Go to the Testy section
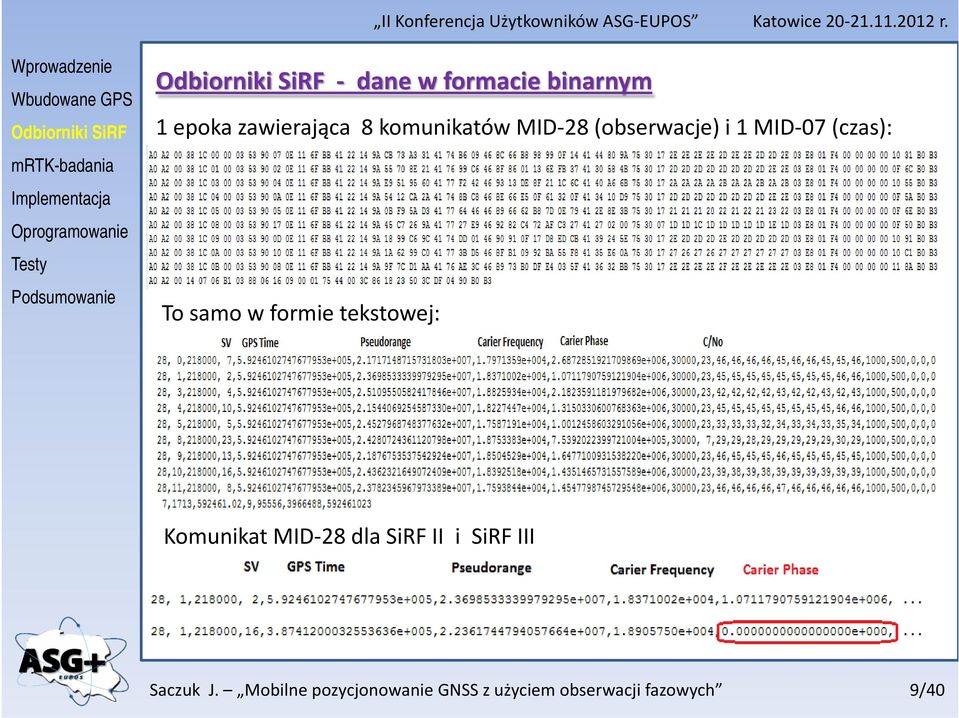Screen dimensions: 959x718 click(x=29, y=264)
